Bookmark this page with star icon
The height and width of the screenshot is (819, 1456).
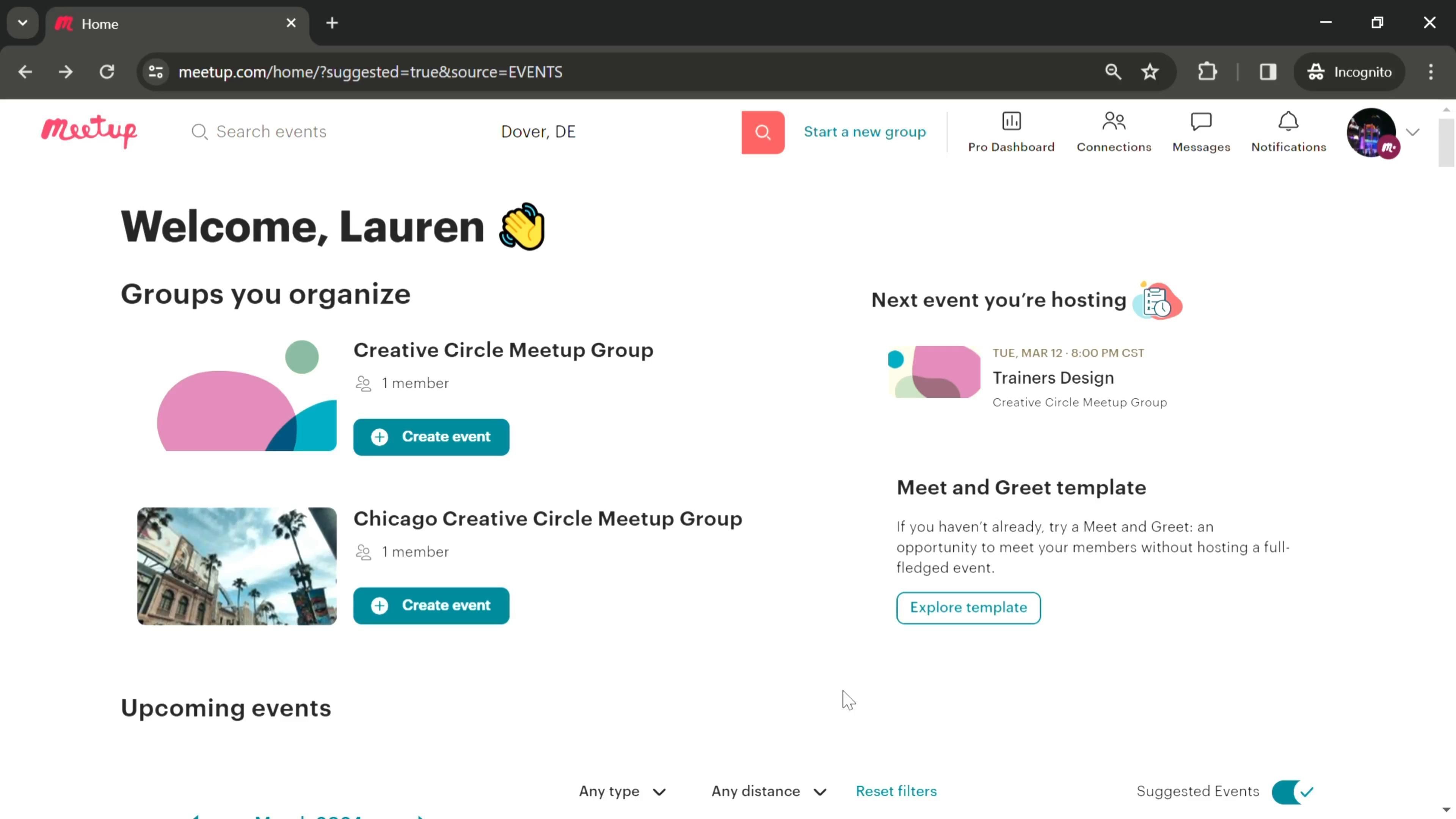coord(1150,72)
